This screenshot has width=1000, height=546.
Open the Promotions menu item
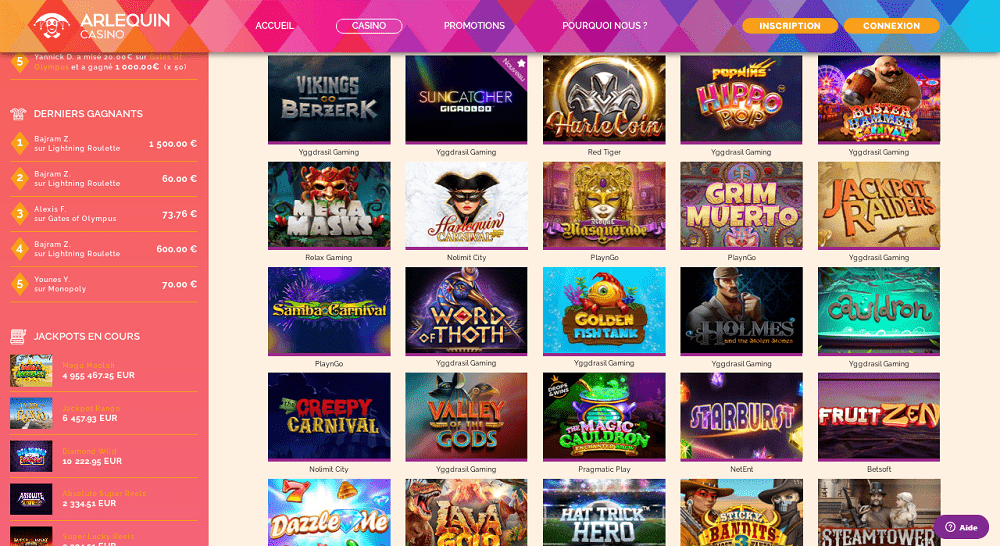click(x=474, y=26)
